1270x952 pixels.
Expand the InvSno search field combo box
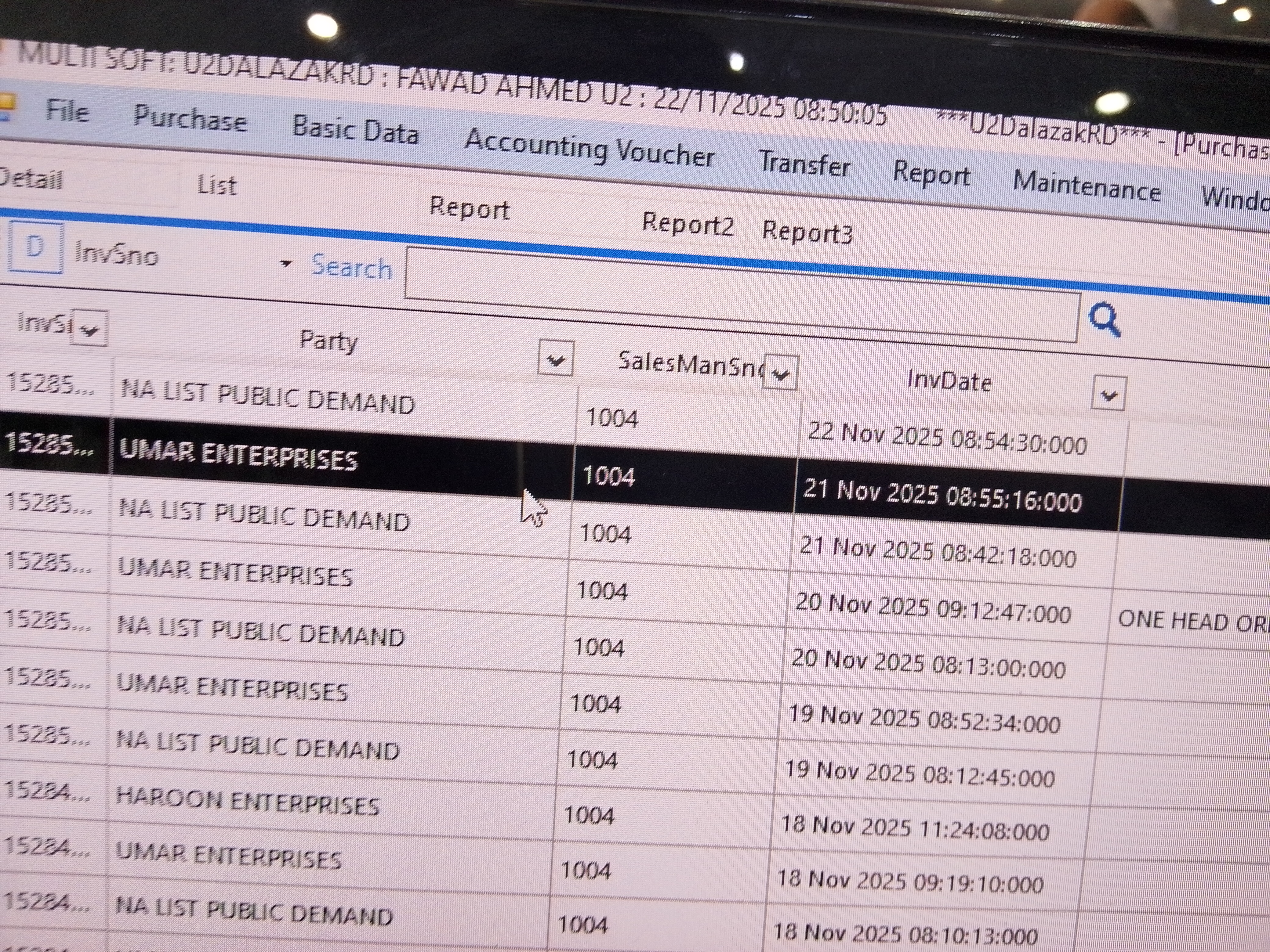point(285,263)
